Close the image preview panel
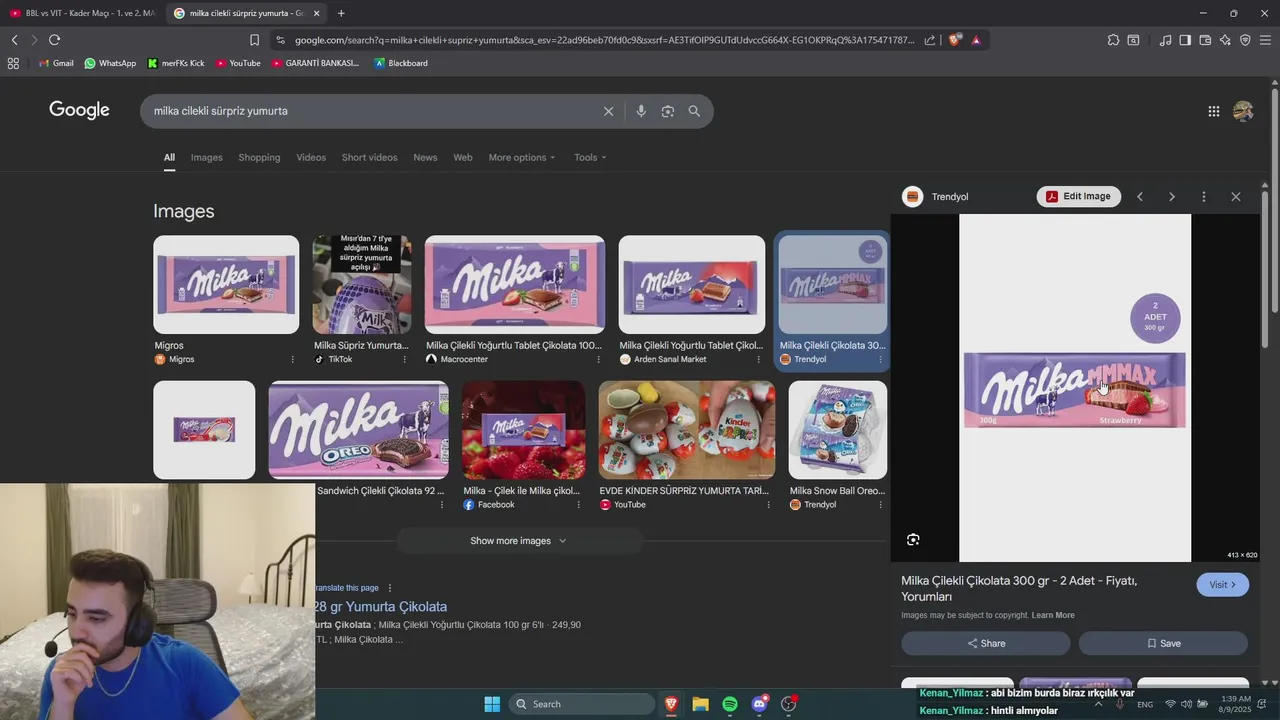This screenshot has width=1280, height=720. [1236, 197]
